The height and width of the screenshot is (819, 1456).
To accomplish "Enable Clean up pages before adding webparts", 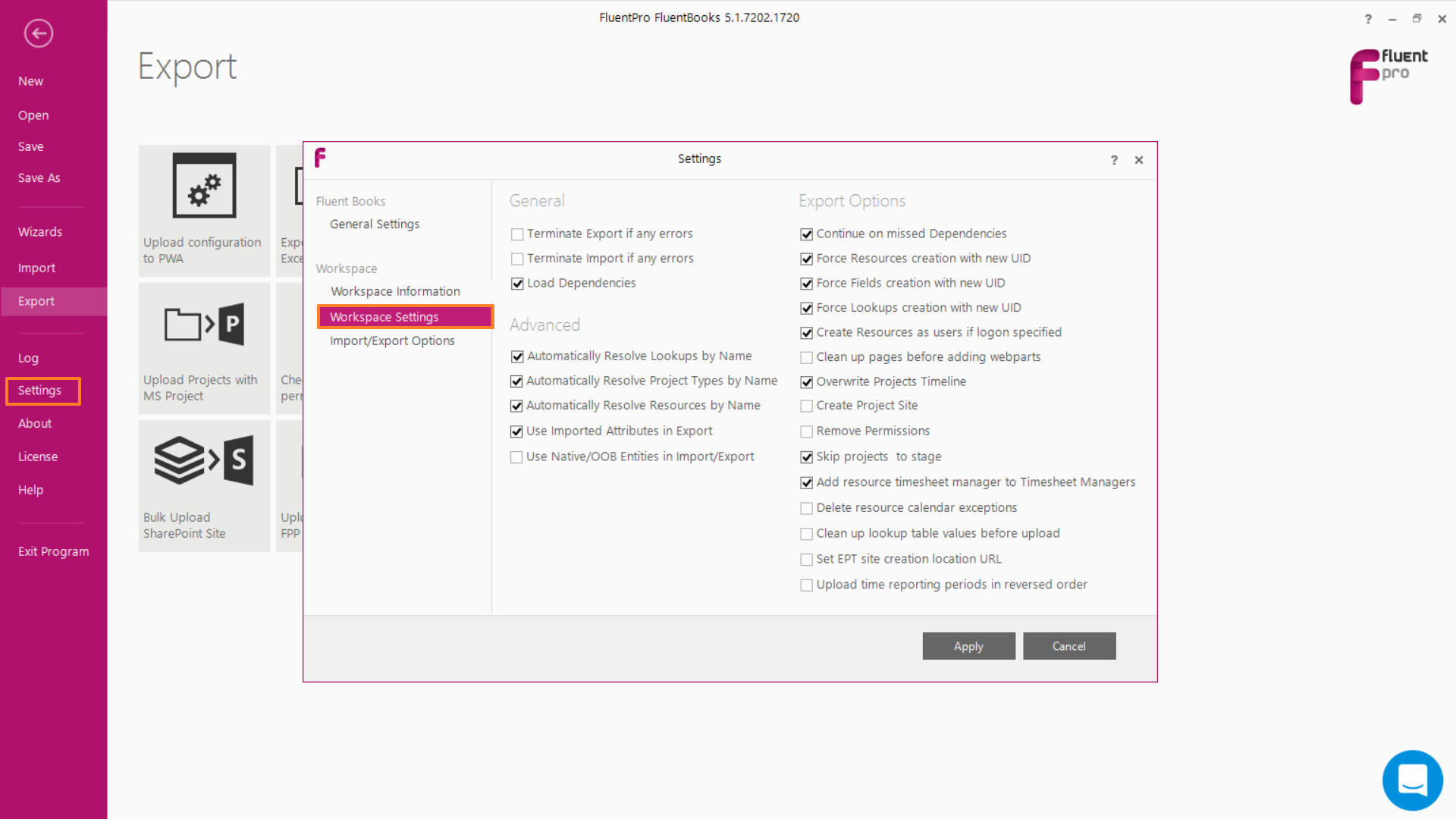I will (807, 357).
